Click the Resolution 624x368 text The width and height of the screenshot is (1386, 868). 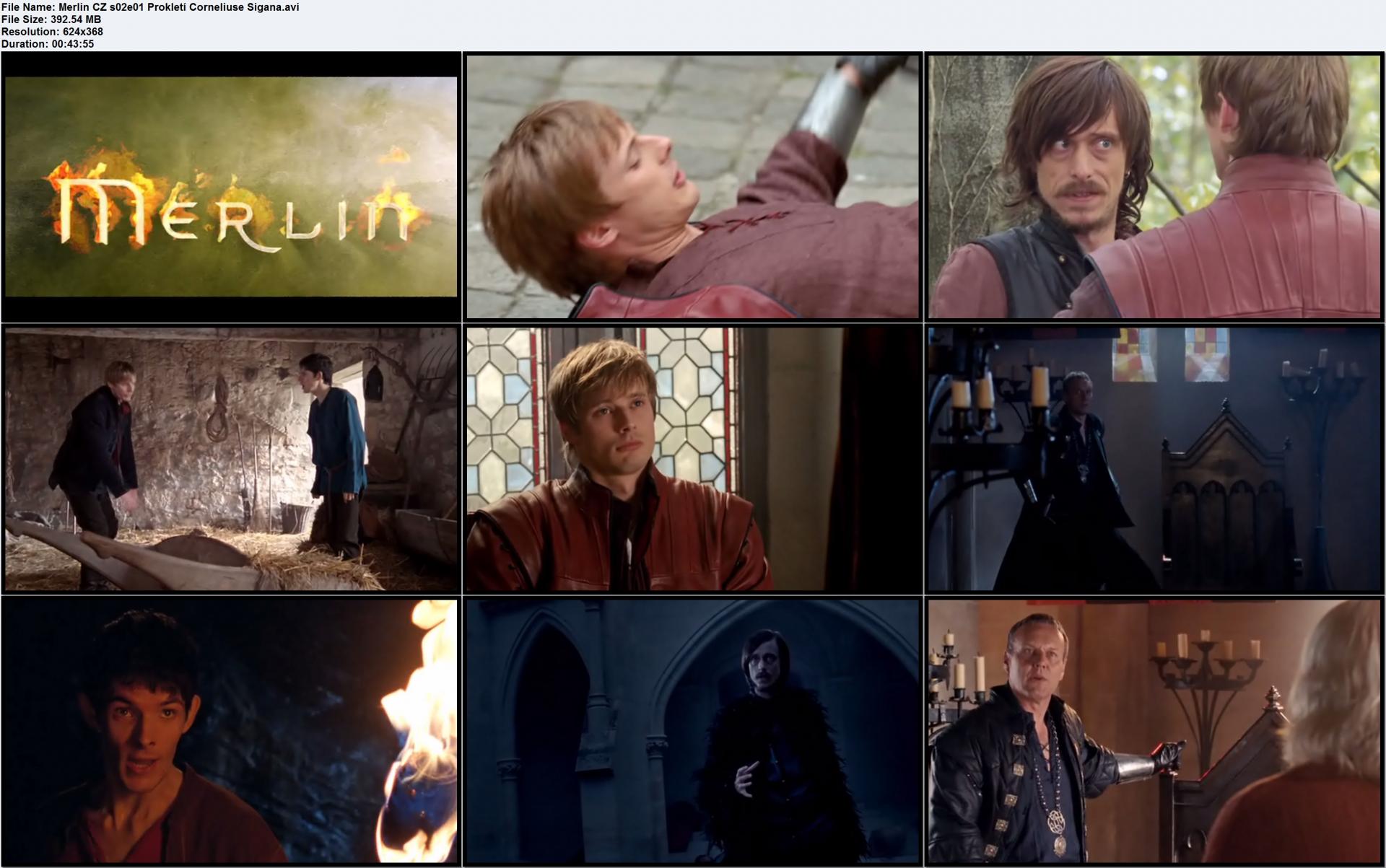52,32
